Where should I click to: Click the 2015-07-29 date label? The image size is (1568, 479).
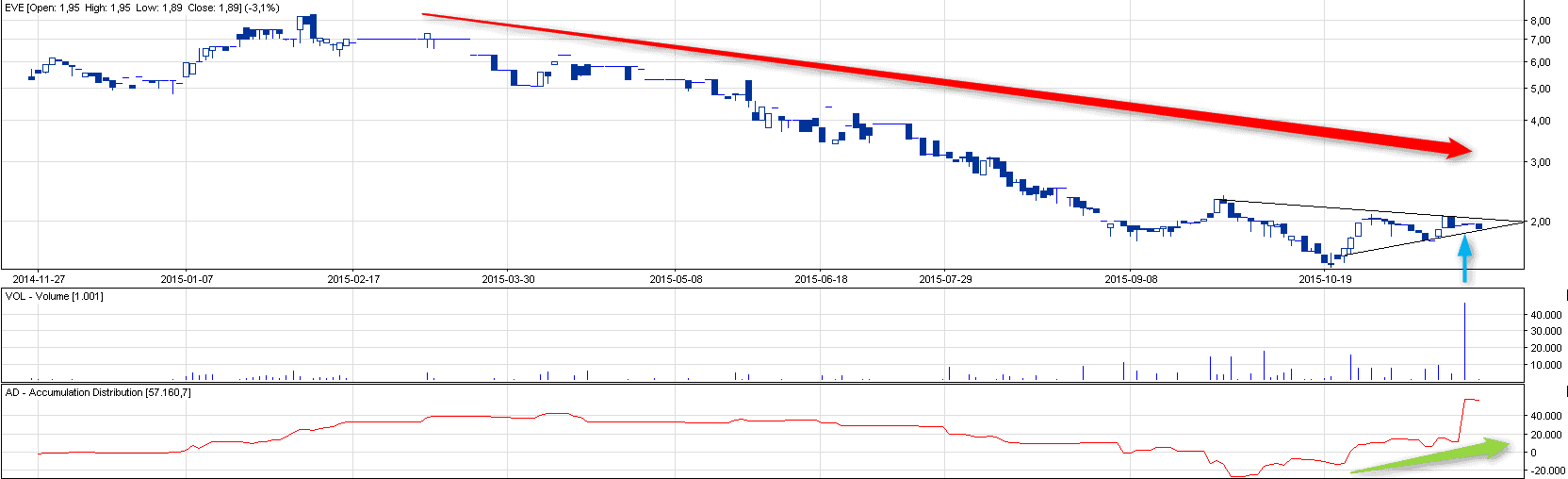click(x=945, y=279)
